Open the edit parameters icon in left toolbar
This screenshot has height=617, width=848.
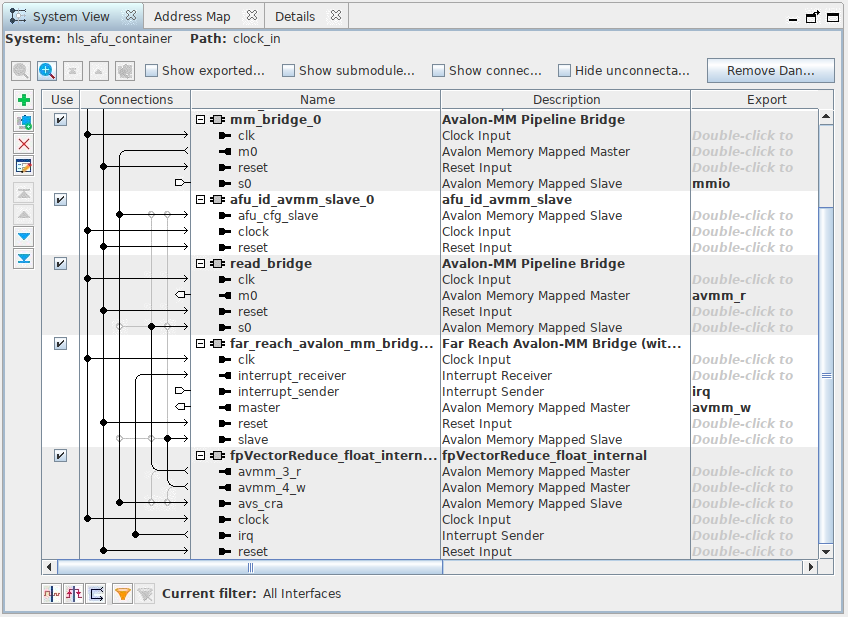[x=24, y=166]
